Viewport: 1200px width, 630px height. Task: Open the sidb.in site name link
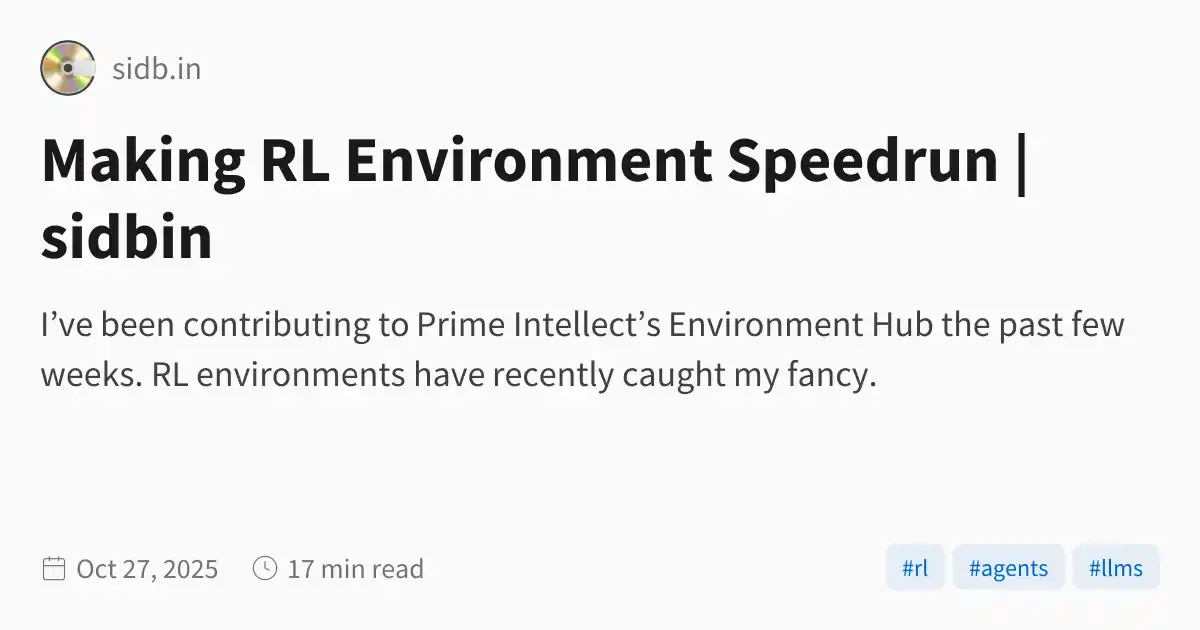click(156, 69)
